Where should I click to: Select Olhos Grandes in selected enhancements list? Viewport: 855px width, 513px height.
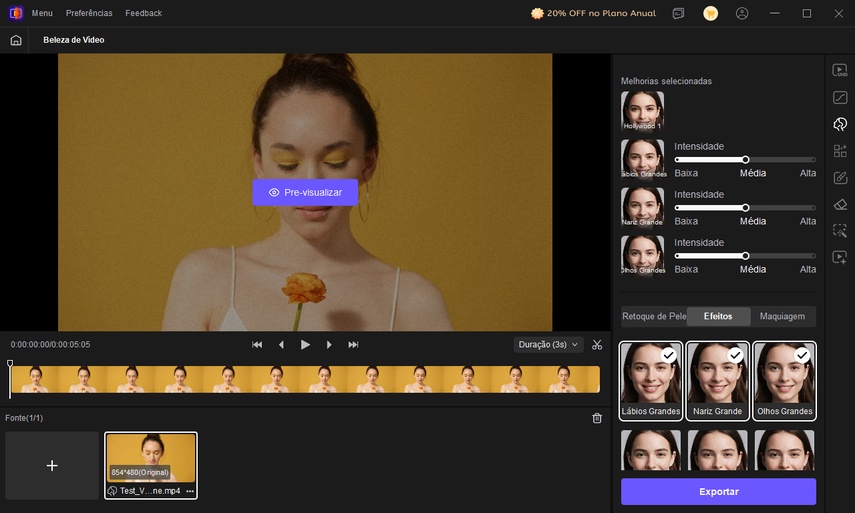tap(642, 255)
